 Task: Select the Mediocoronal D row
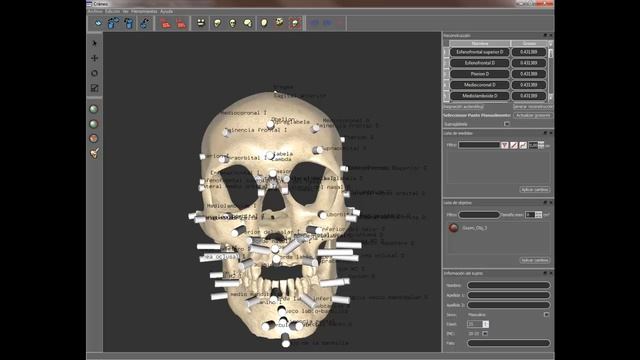tap(480, 85)
